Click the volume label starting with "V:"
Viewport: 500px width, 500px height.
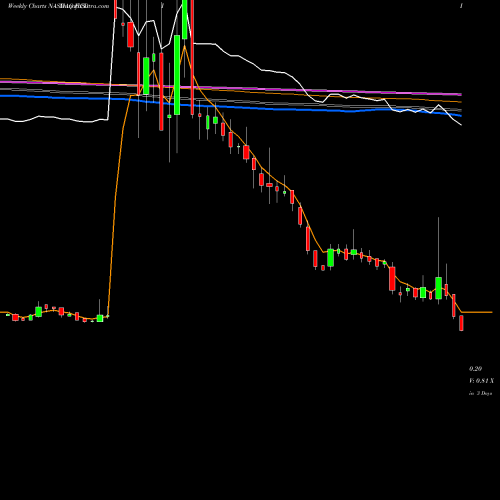(x=481, y=381)
